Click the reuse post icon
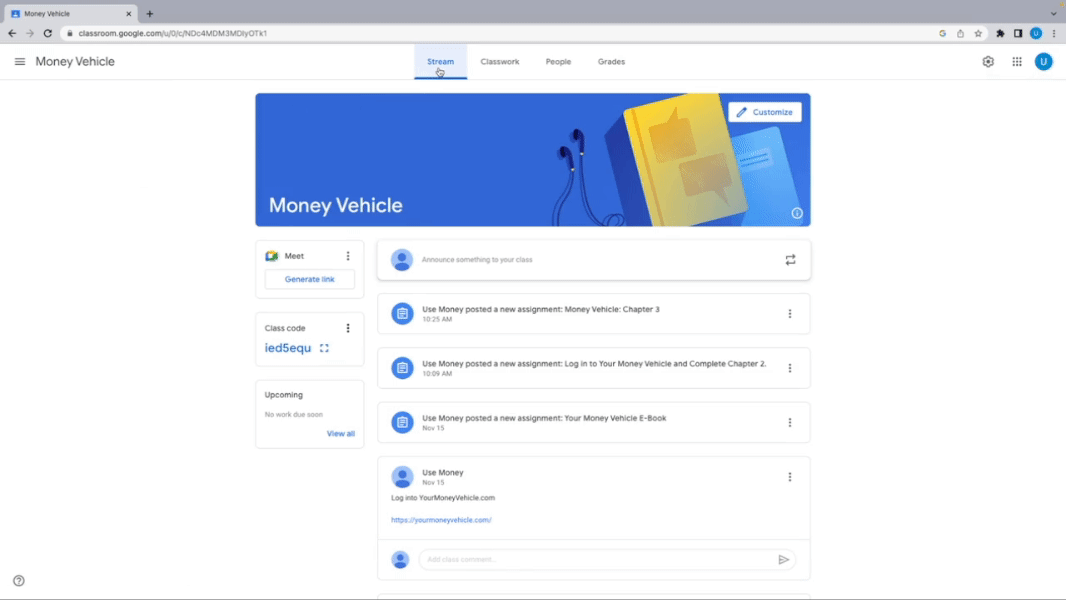 pyautogui.click(x=790, y=260)
